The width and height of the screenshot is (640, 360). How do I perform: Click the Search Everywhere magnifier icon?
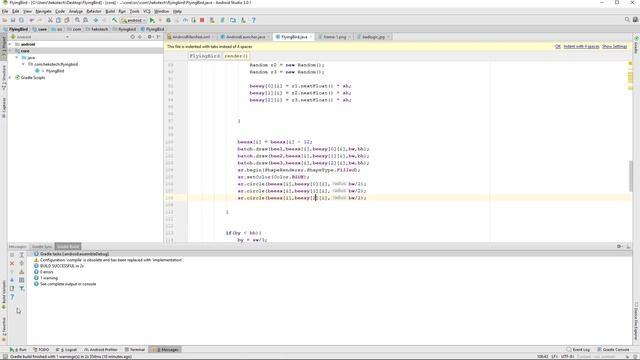627,20
